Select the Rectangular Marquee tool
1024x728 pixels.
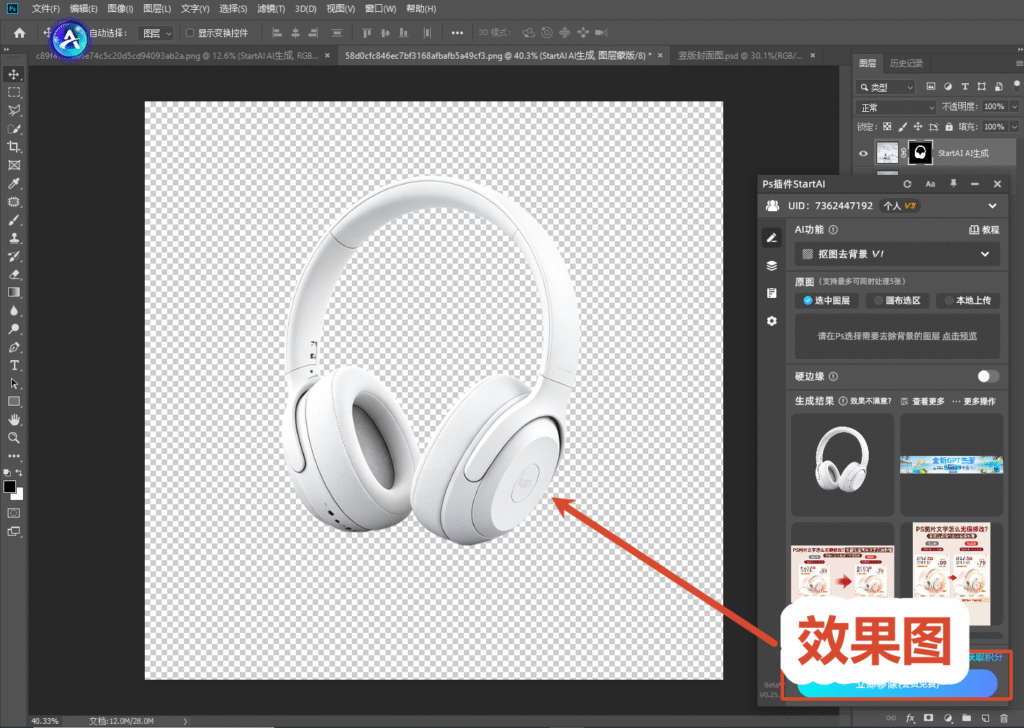click(14, 92)
